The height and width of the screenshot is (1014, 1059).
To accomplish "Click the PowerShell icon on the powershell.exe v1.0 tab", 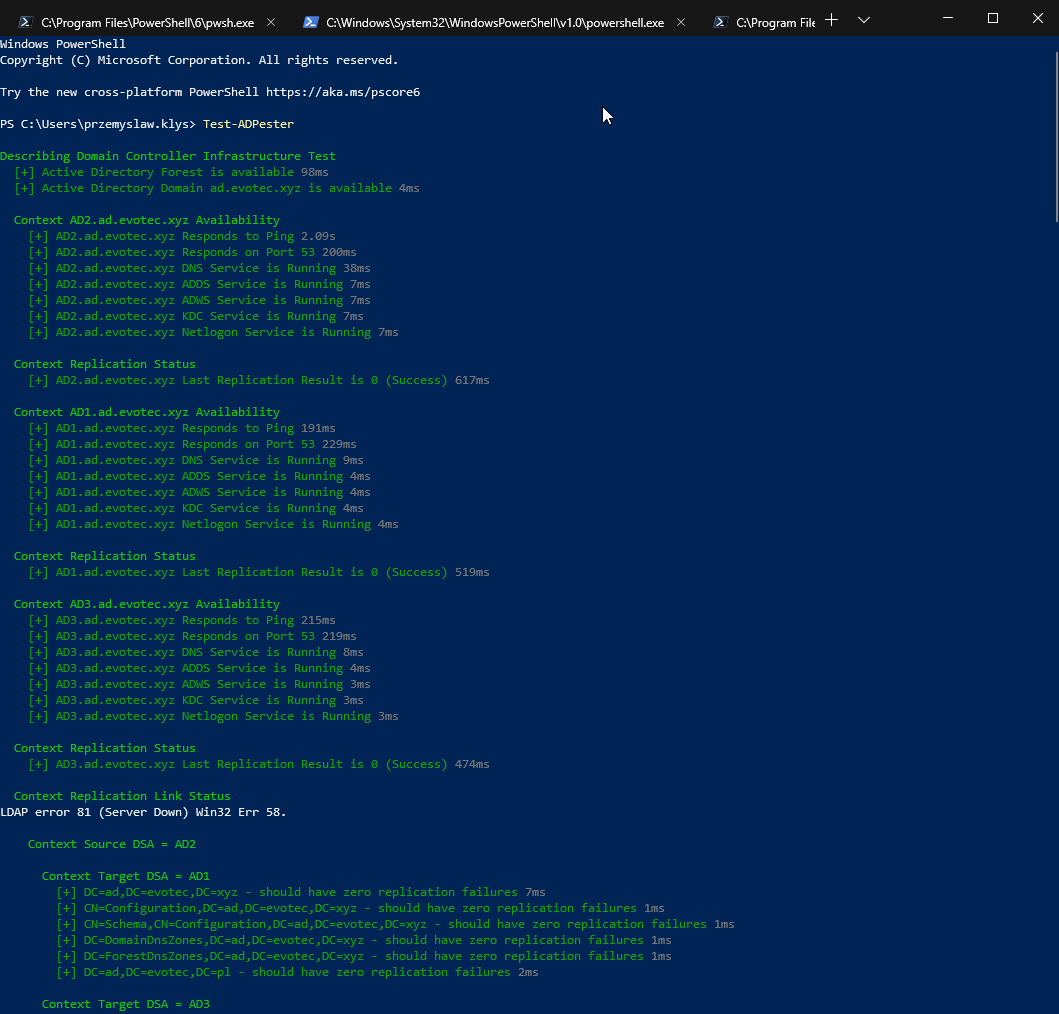I will (x=311, y=20).
